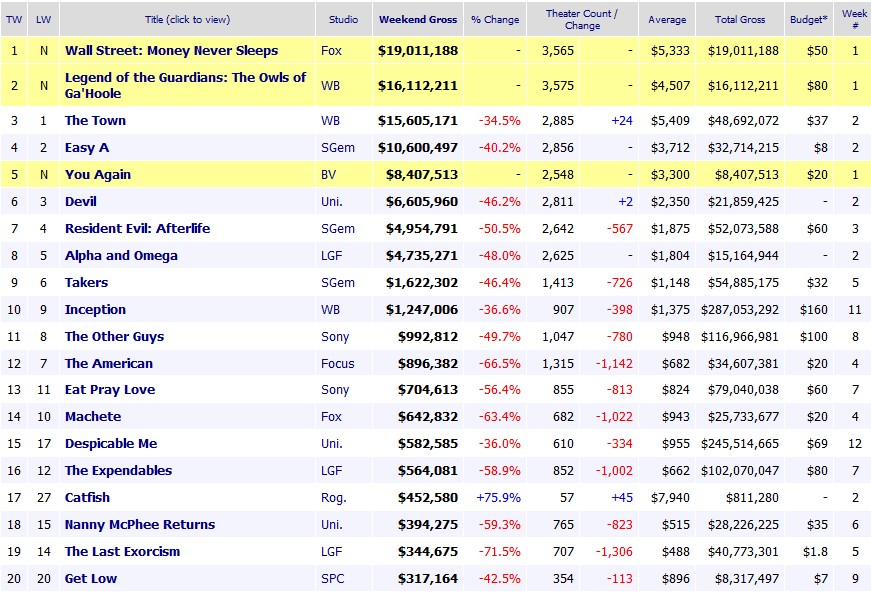Image resolution: width=871 pixels, height=592 pixels.
Task: Open The Town movie link
Action: coord(96,121)
